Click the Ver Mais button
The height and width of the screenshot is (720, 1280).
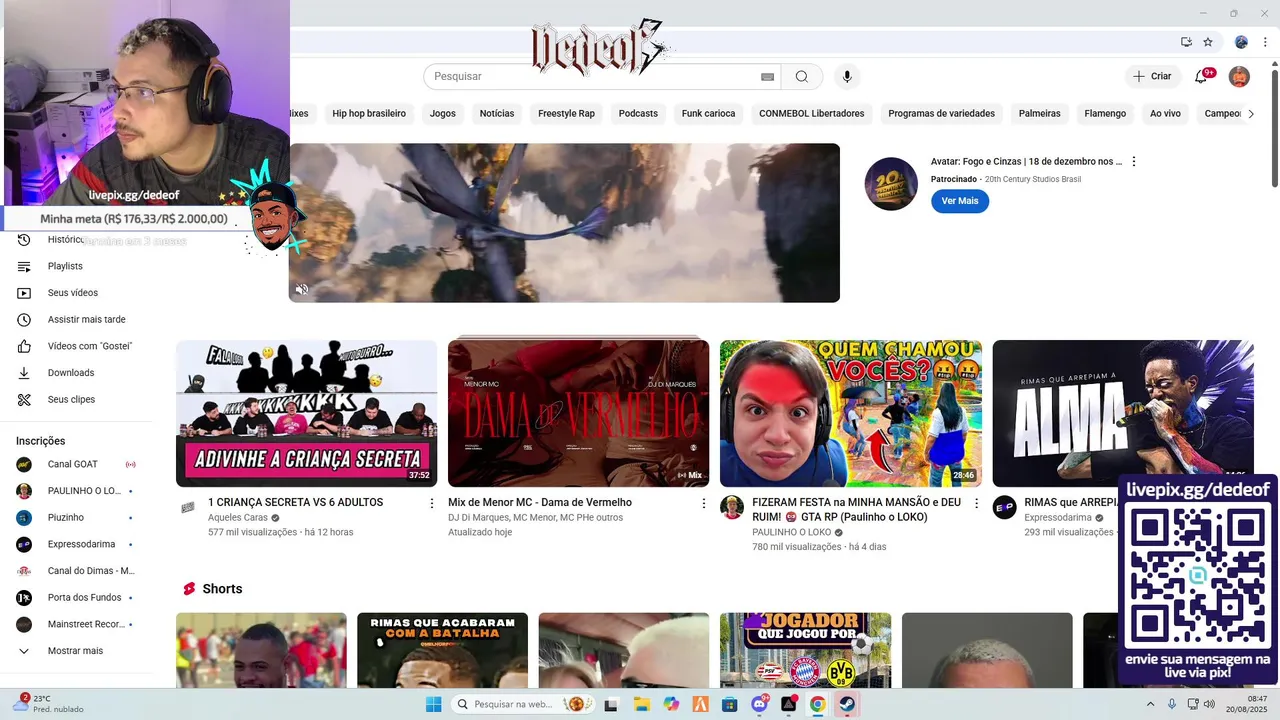(960, 201)
